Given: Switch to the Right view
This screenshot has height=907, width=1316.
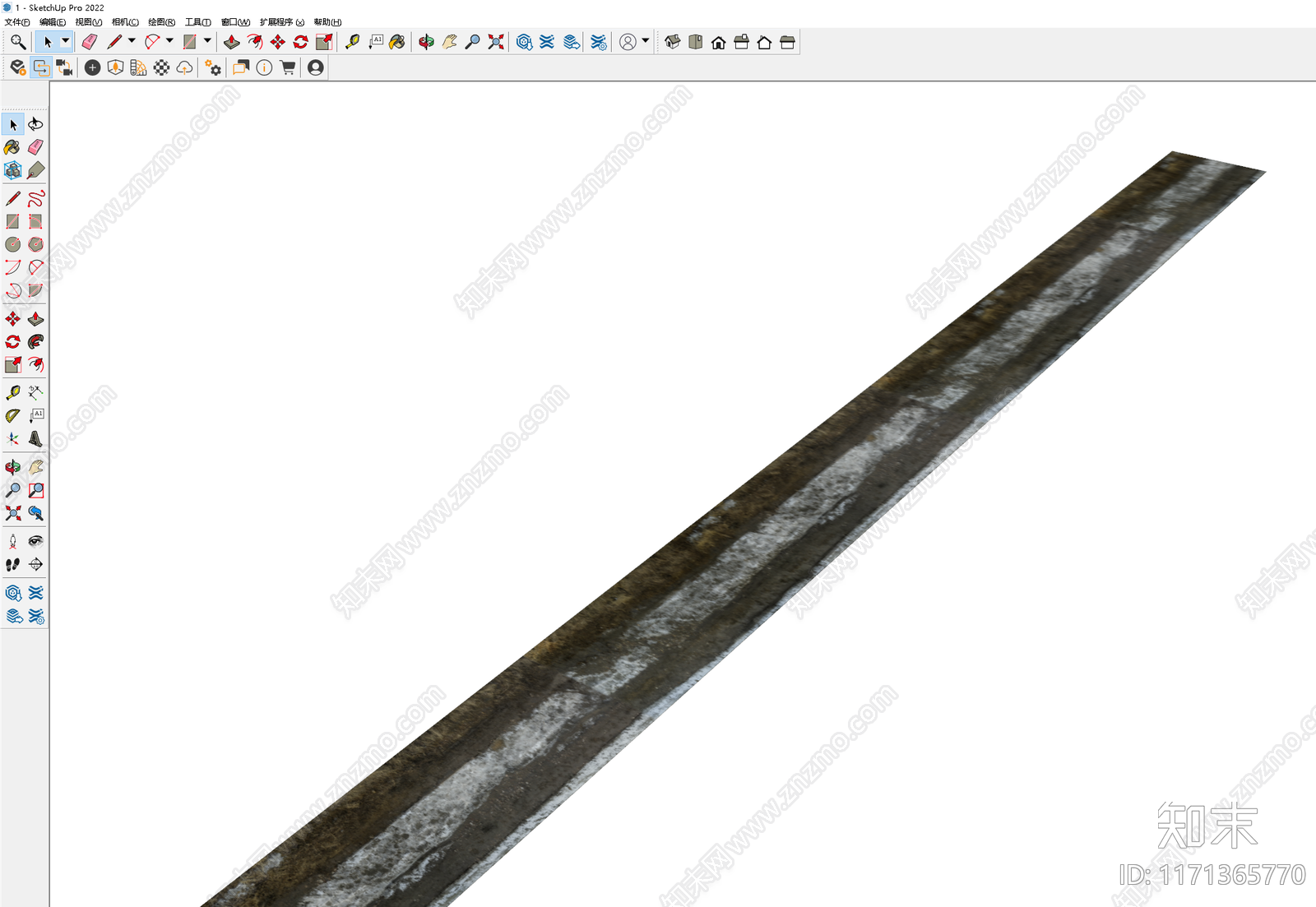Looking at the screenshot, I should 741,42.
